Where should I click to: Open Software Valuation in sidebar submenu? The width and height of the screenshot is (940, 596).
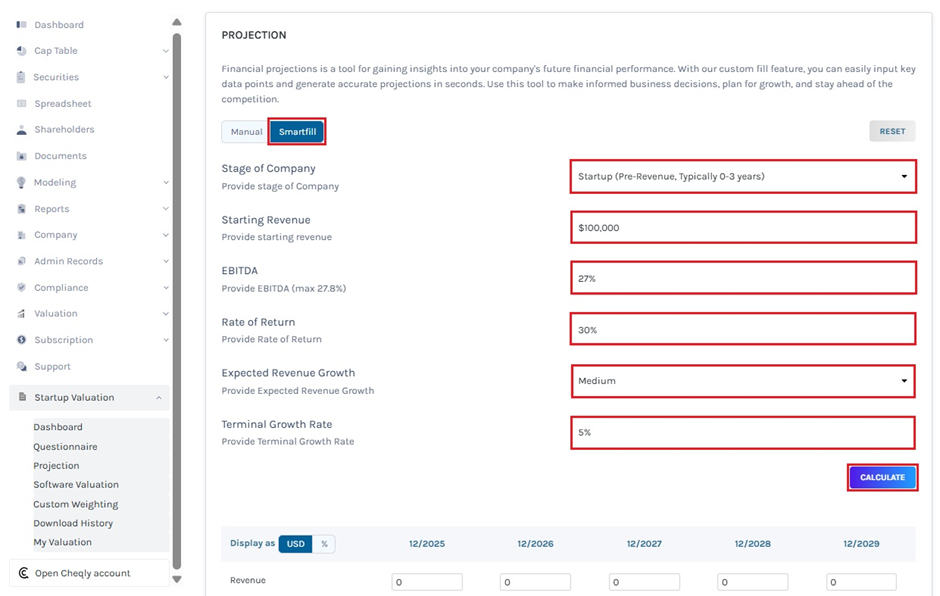(x=76, y=485)
